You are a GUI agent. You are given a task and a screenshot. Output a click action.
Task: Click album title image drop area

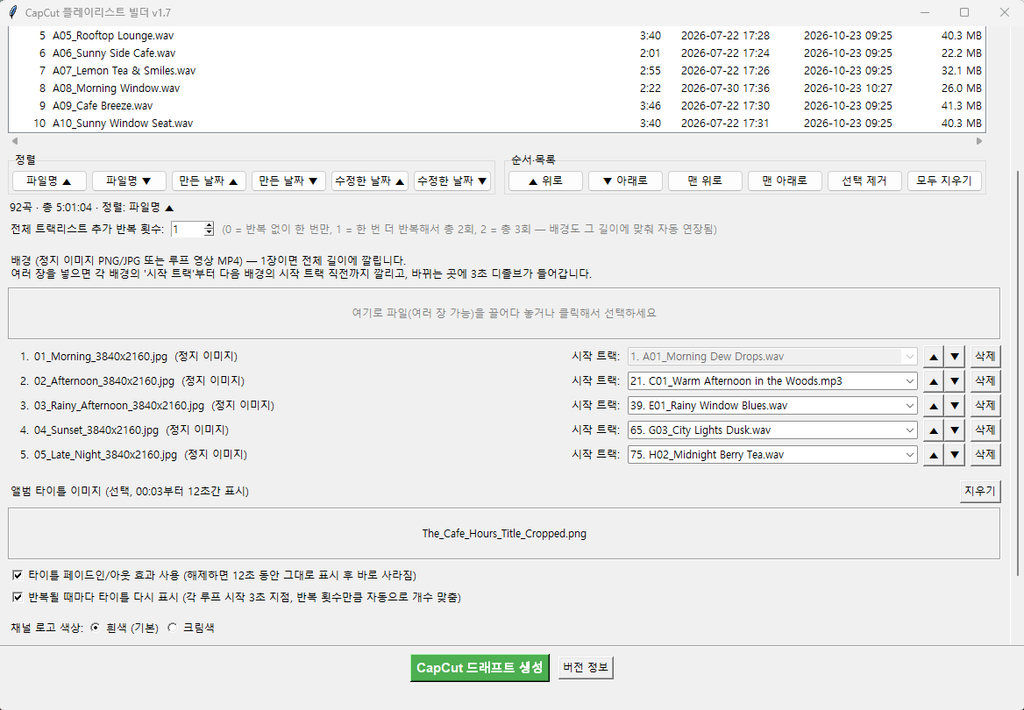pos(504,534)
